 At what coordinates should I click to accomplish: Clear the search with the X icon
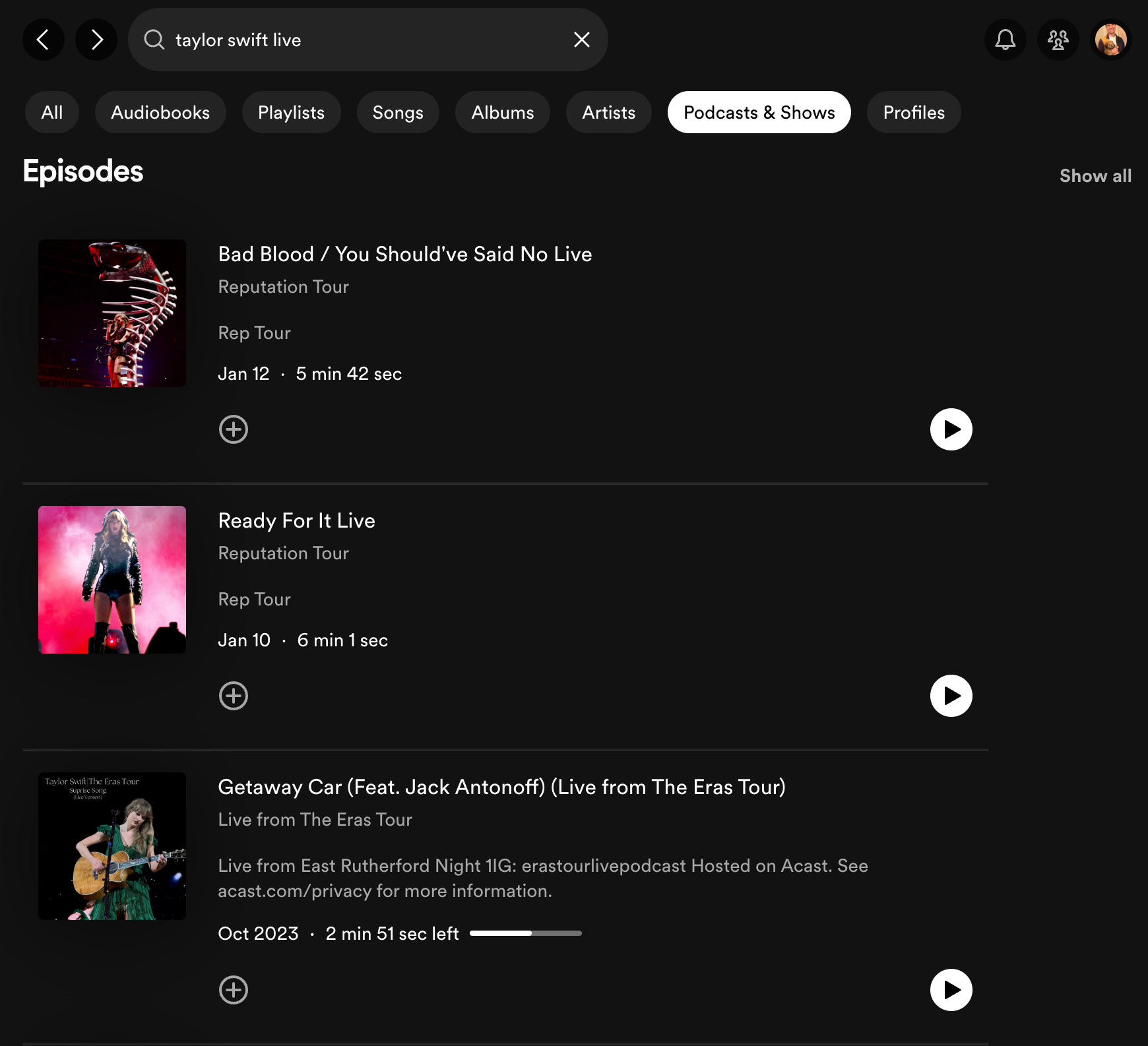[581, 40]
